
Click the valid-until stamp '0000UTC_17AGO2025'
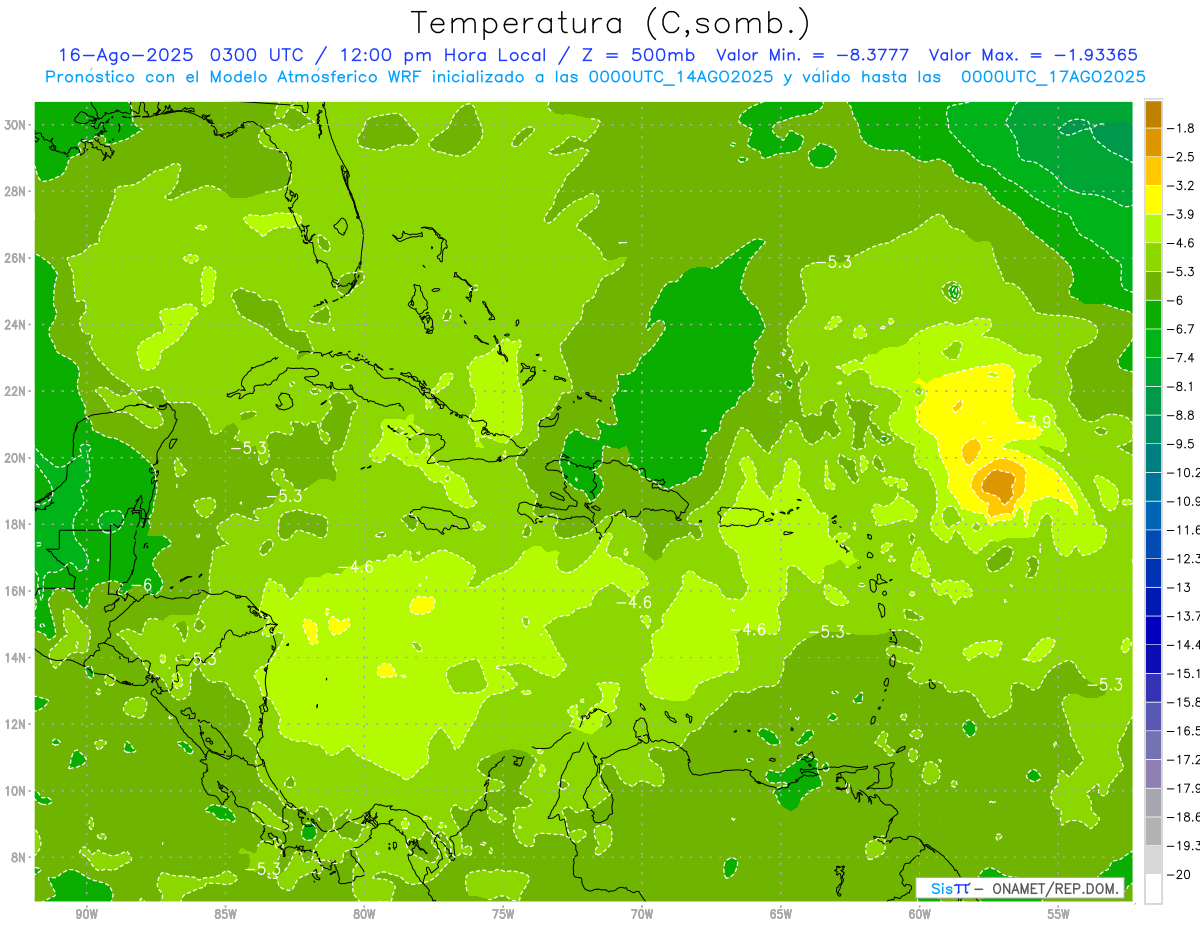click(x=1053, y=77)
